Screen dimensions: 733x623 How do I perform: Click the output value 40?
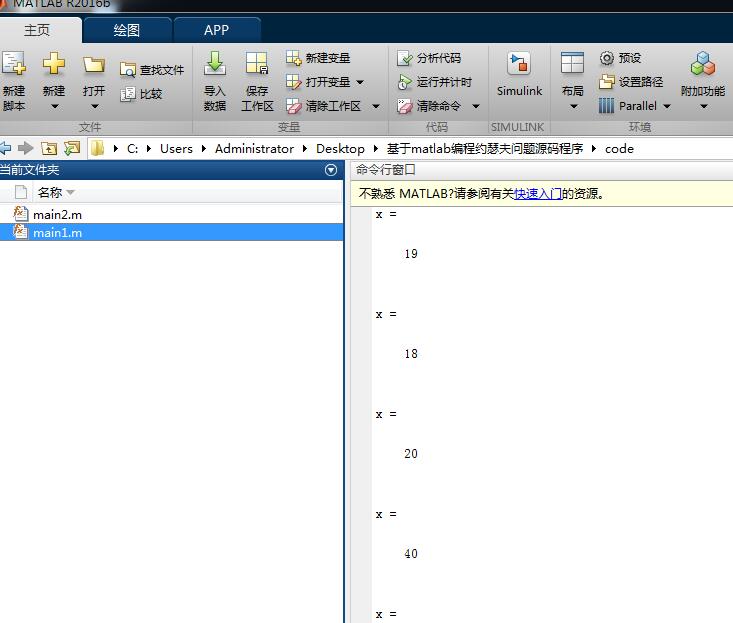coord(411,554)
